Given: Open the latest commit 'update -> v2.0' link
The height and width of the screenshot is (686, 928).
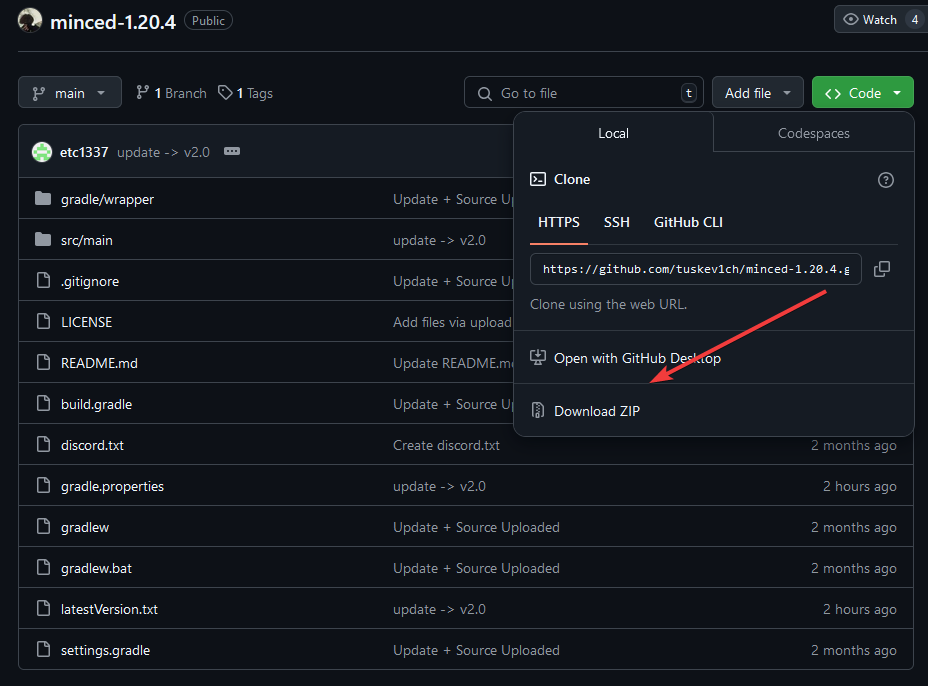Looking at the screenshot, I should (163, 152).
